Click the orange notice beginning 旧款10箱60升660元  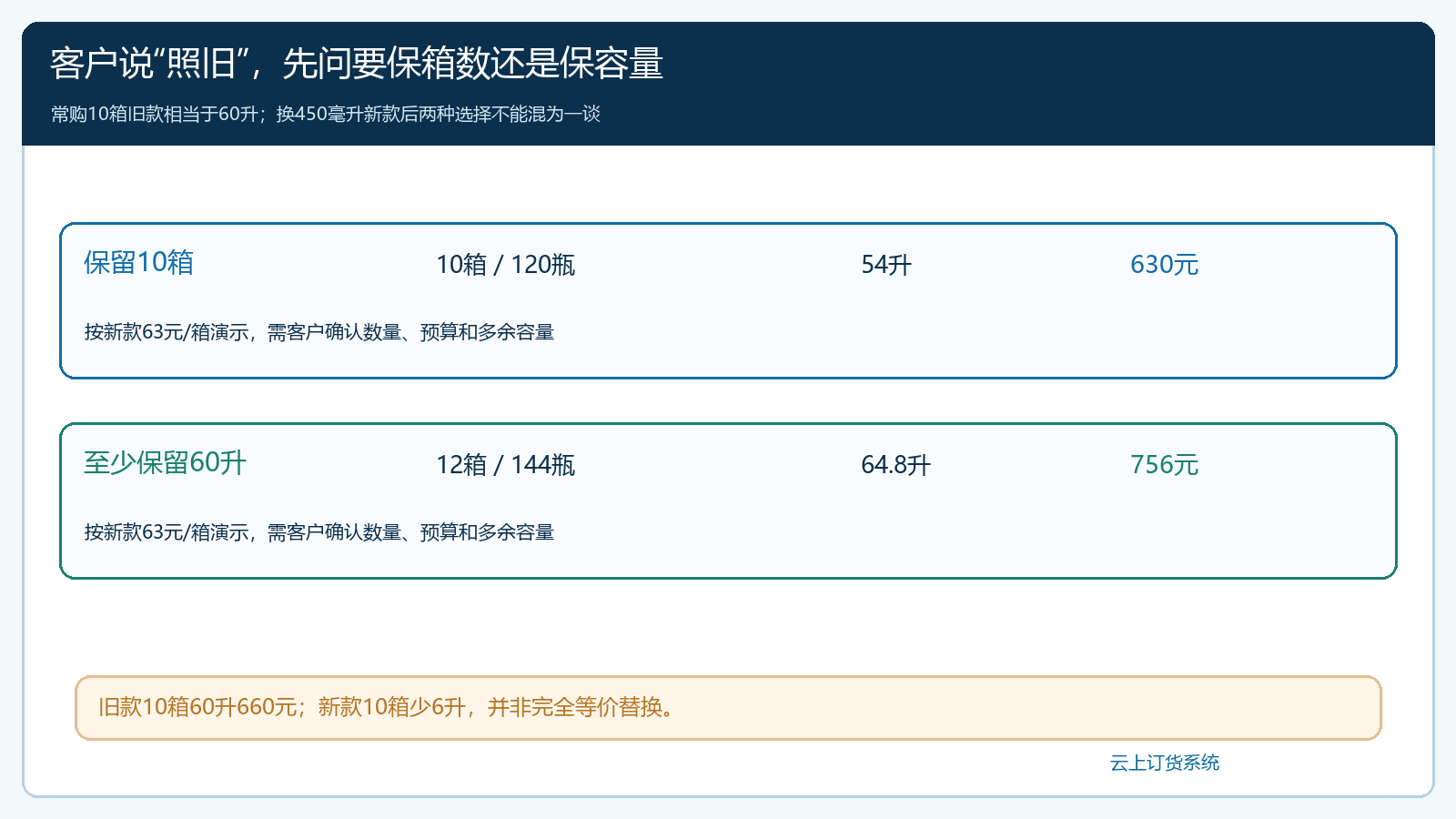coord(728,708)
